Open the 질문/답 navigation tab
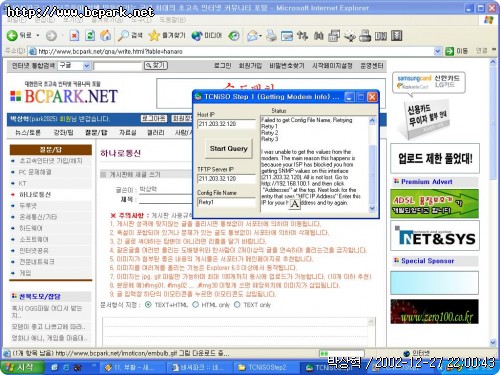 click(96, 132)
